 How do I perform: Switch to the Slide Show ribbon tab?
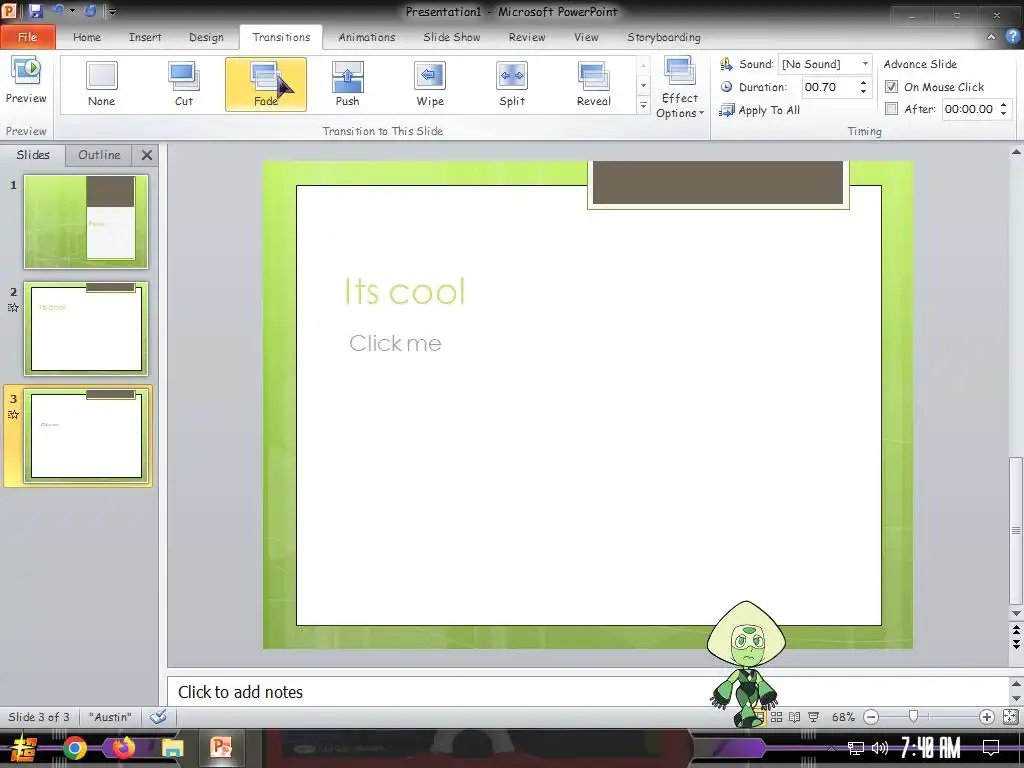452,37
